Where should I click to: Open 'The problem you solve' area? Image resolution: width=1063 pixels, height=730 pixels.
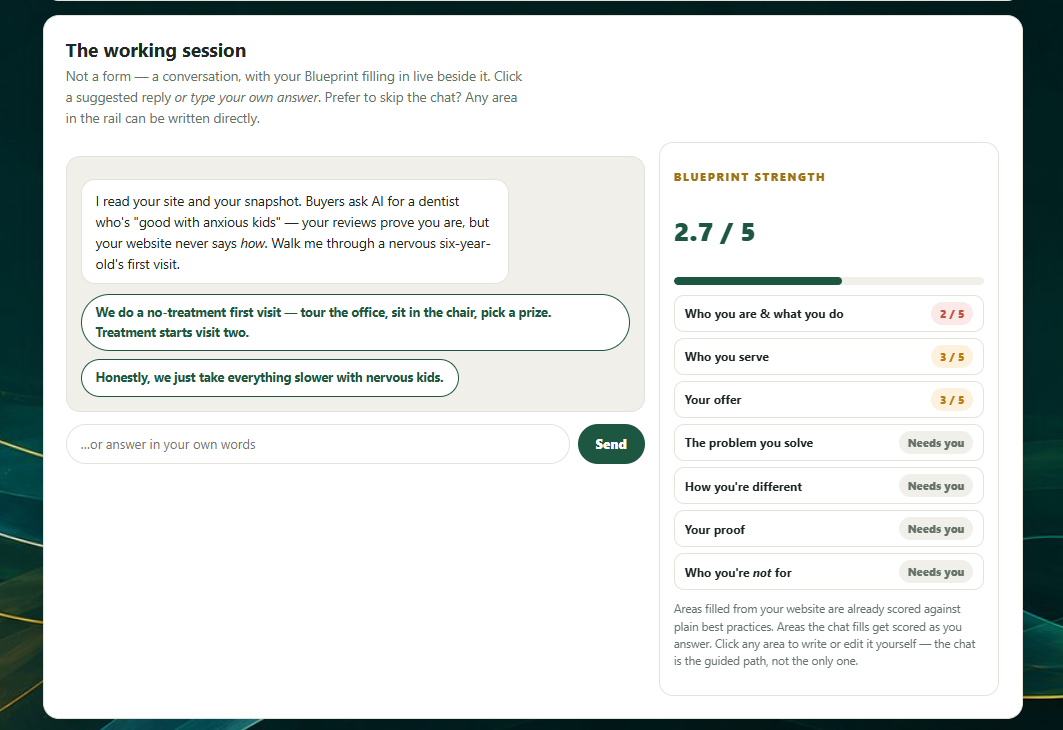(x=828, y=443)
